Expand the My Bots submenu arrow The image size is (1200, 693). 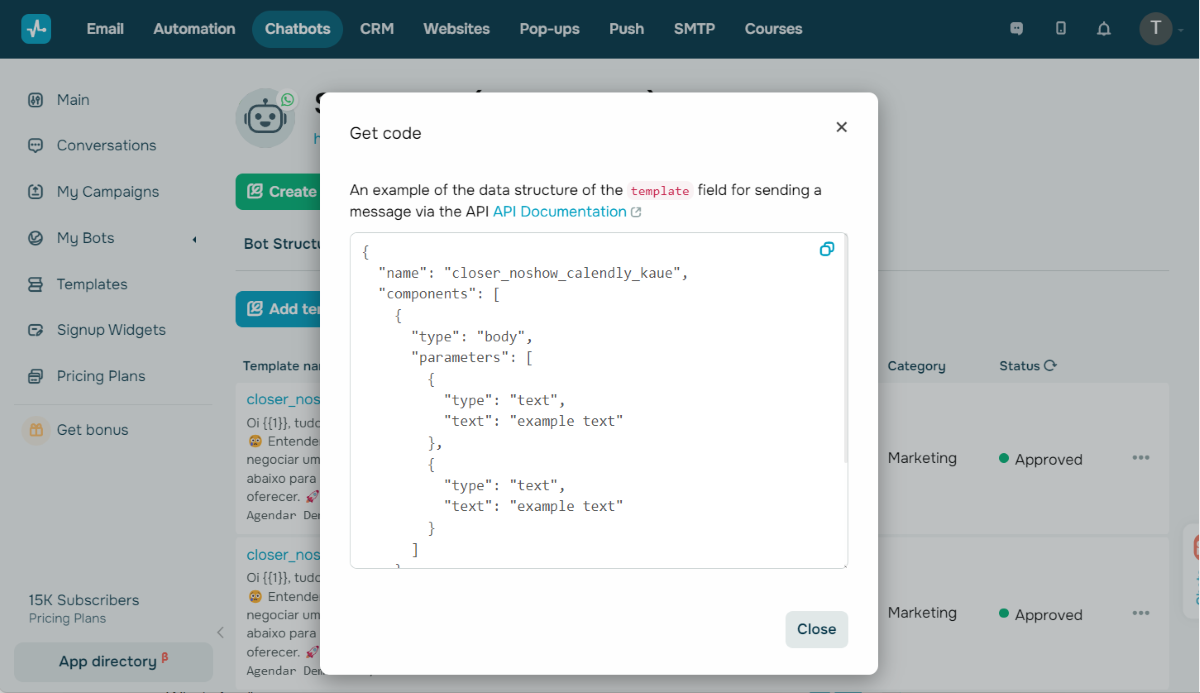pyautogui.click(x=194, y=239)
